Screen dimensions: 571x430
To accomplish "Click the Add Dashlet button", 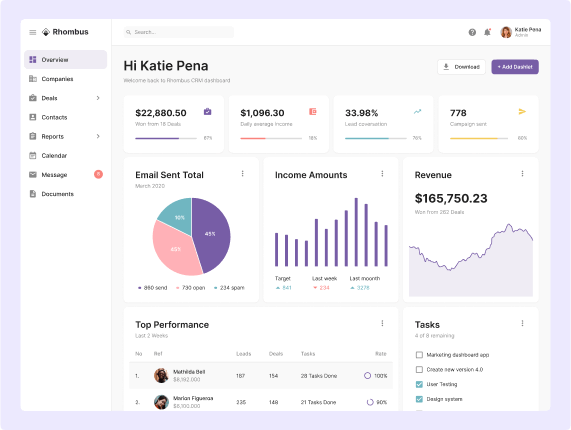I will click(x=515, y=67).
